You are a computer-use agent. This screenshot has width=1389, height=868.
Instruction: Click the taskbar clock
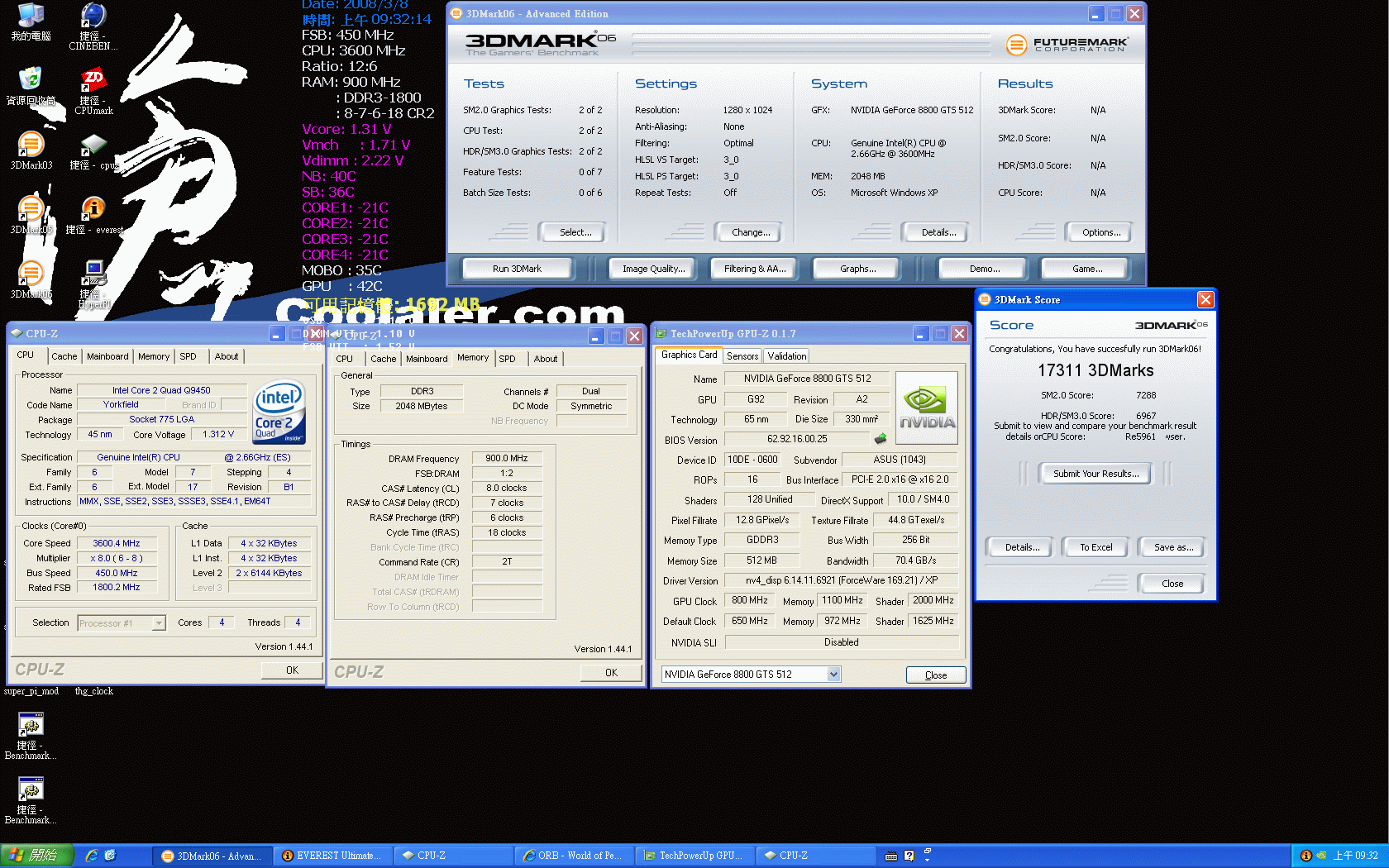[x=1356, y=856]
